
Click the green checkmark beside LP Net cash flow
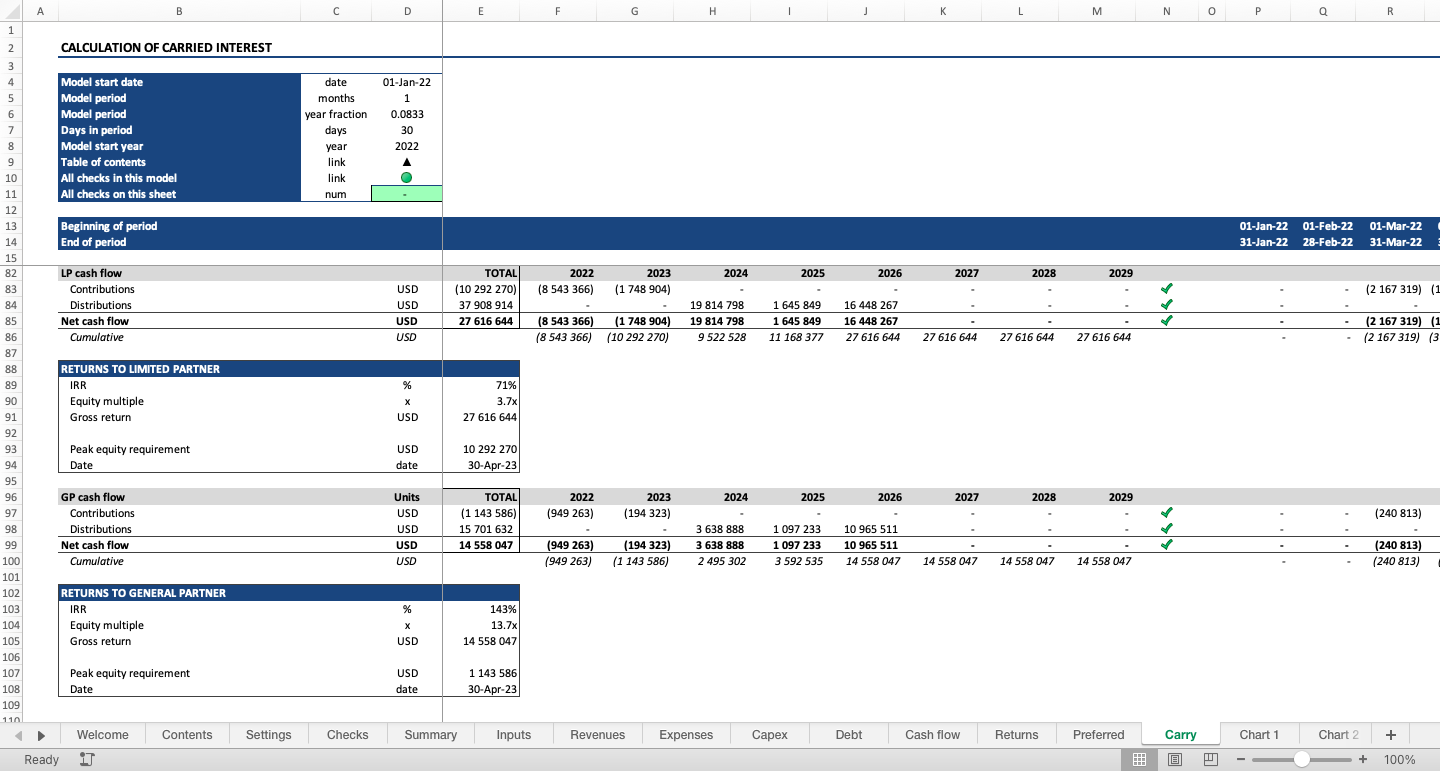coord(1165,321)
